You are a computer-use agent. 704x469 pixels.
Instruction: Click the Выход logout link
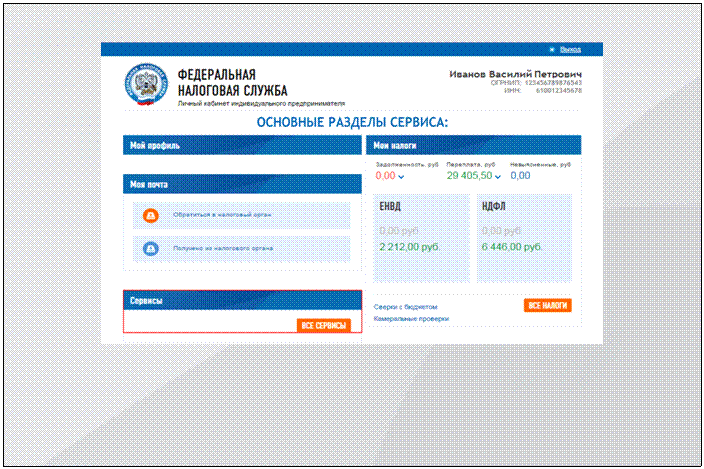[x=570, y=49]
